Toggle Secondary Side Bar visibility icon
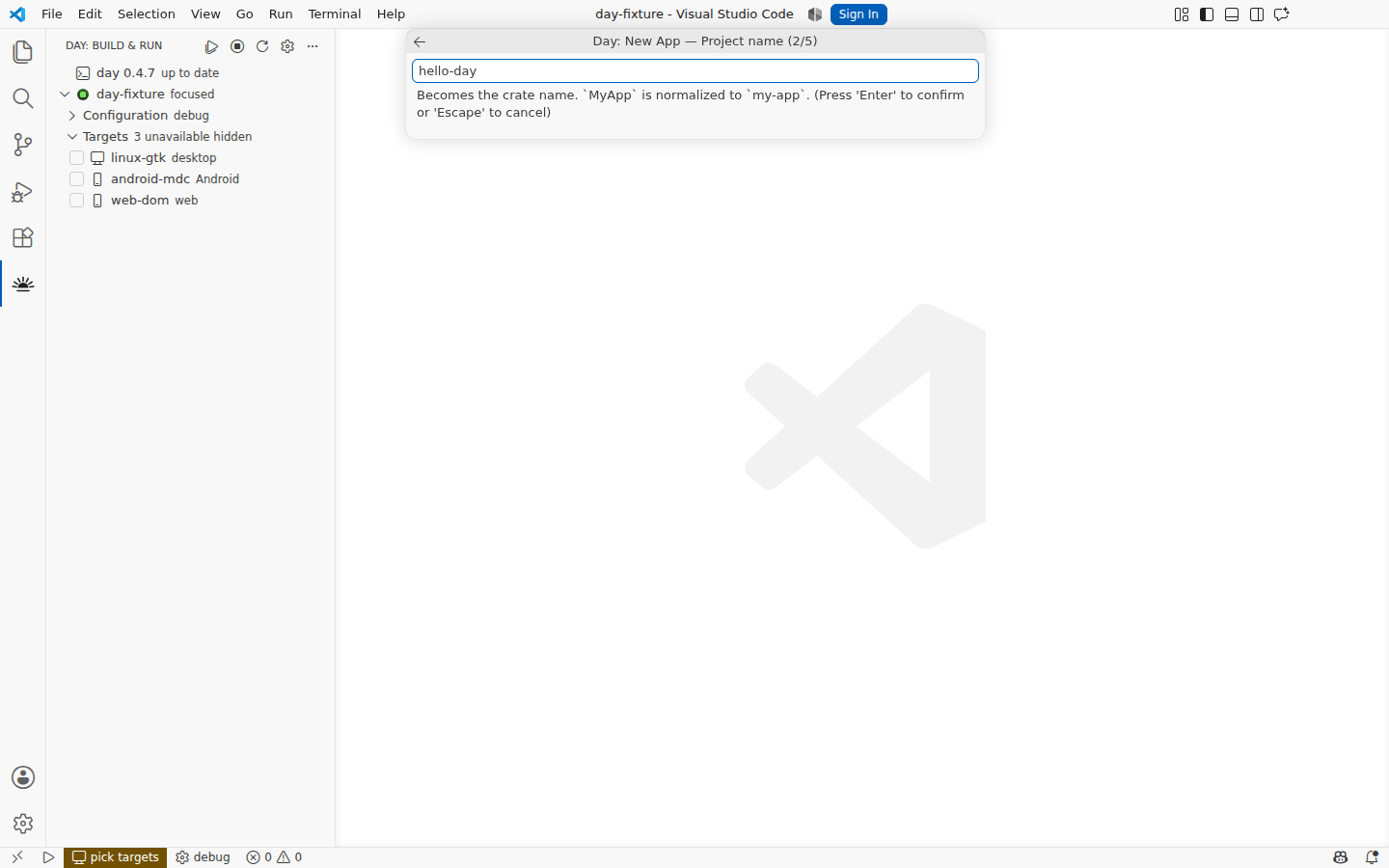This screenshot has height=868, width=1389. pos(1257,14)
